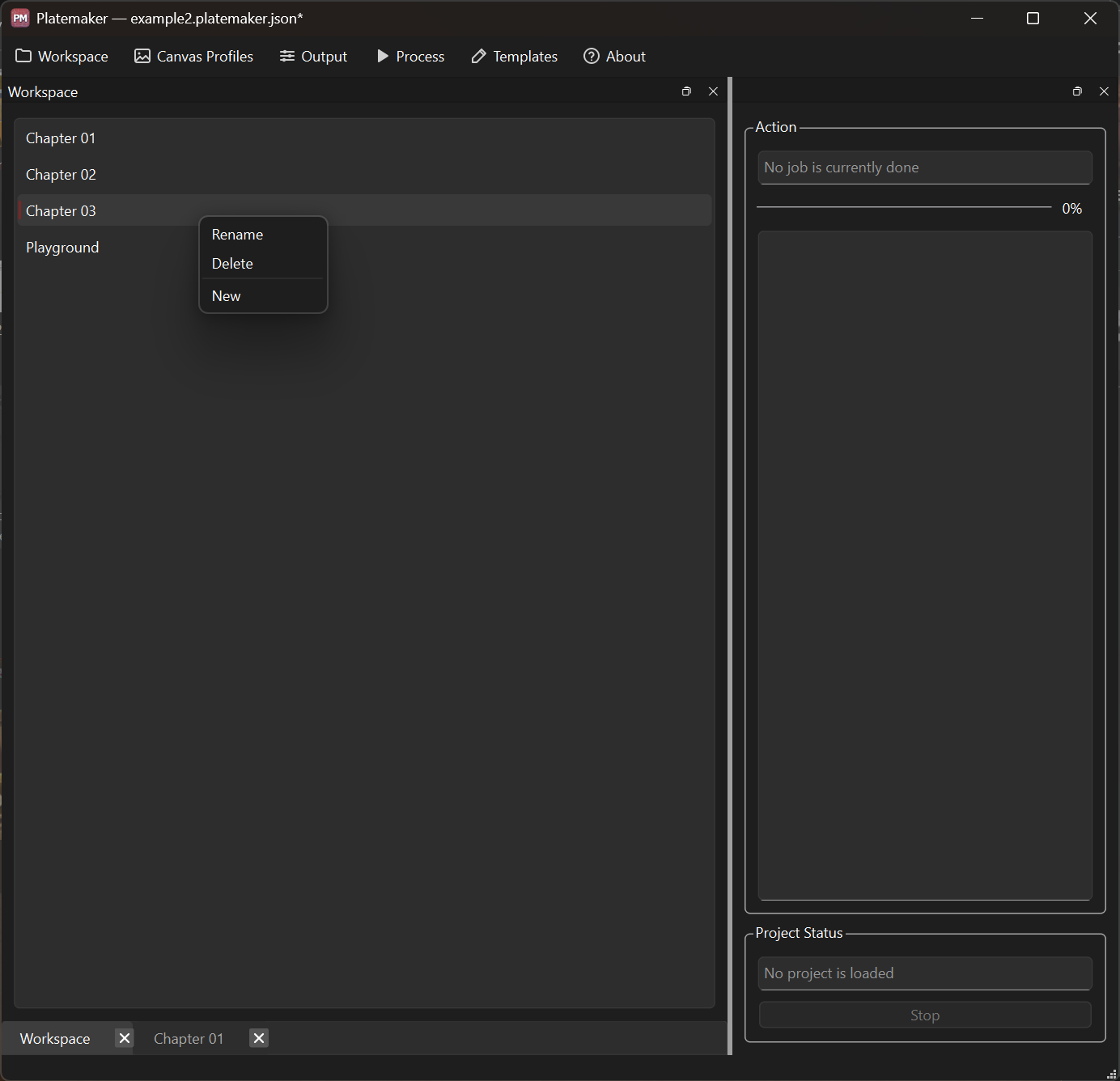Choose Delete from the context menu
Image resolution: width=1120 pixels, height=1081 pixels.
click(x=263, y=264)
